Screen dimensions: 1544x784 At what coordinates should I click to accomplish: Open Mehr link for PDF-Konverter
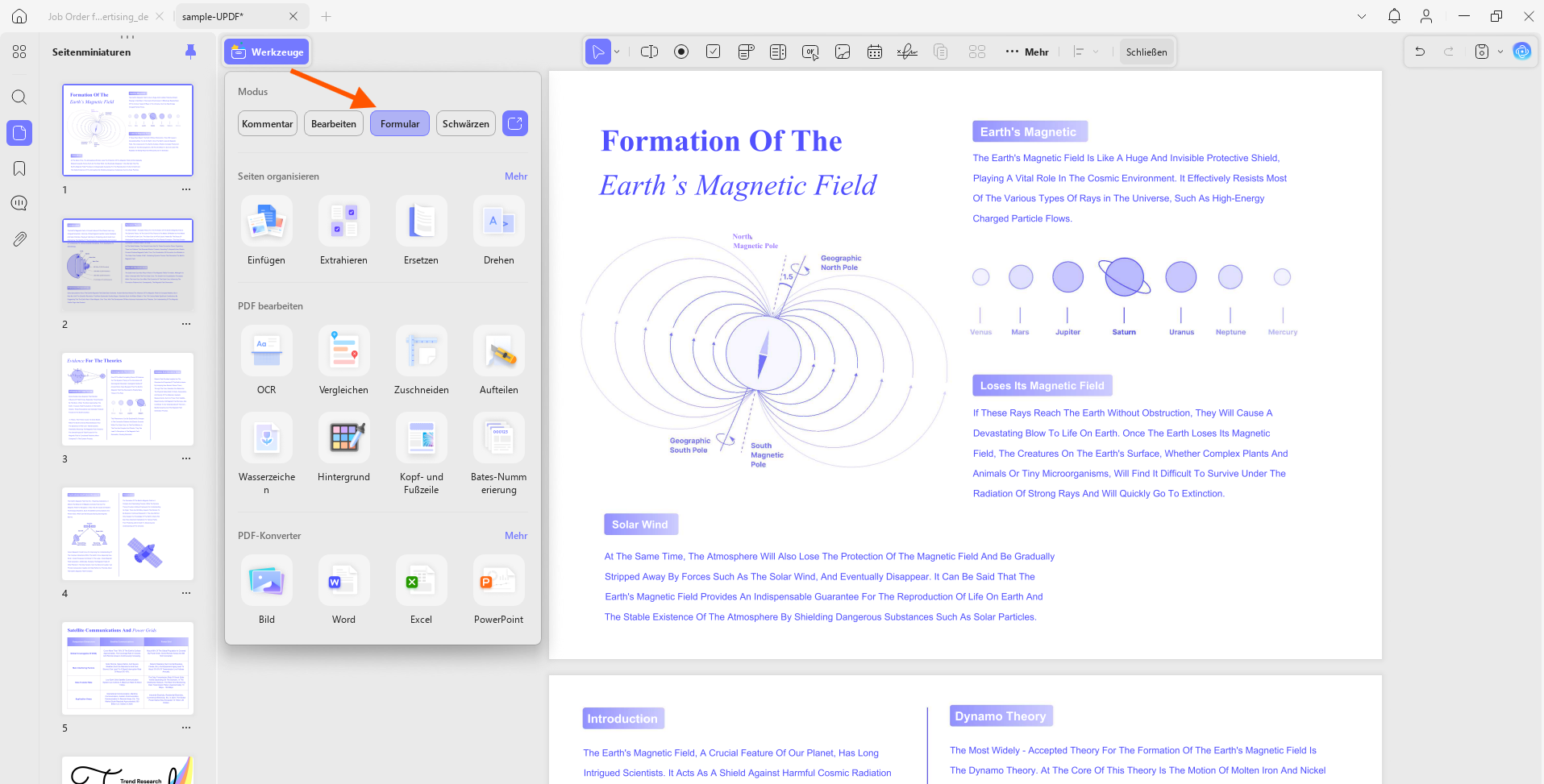pyautogui.click(x=516, y=536)
